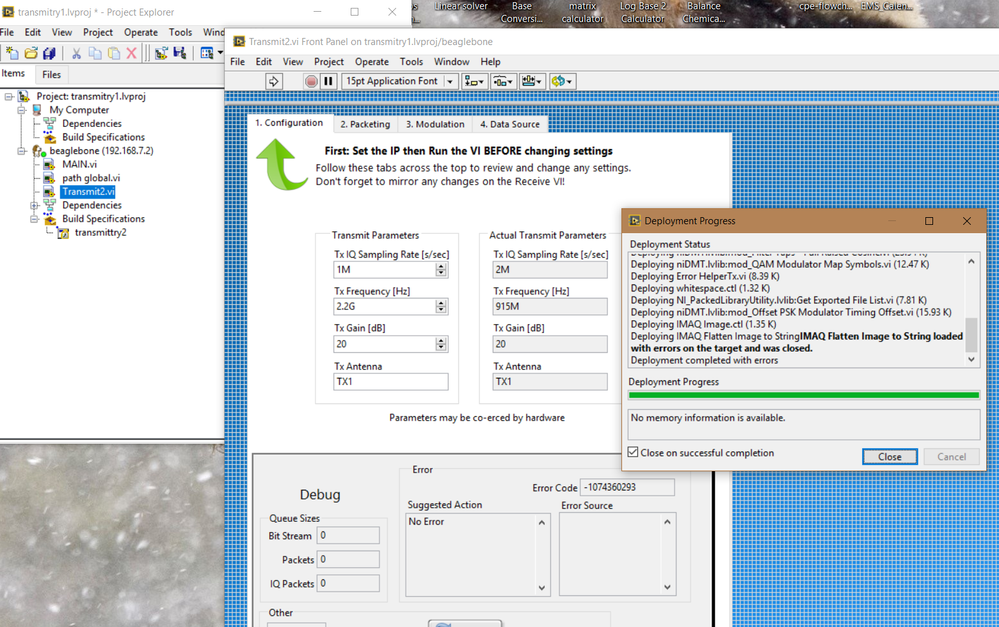Click the Tx IQ Sampling Rate stepper
Viewport: 999px width, 627px height.
(x=441, y=270)
